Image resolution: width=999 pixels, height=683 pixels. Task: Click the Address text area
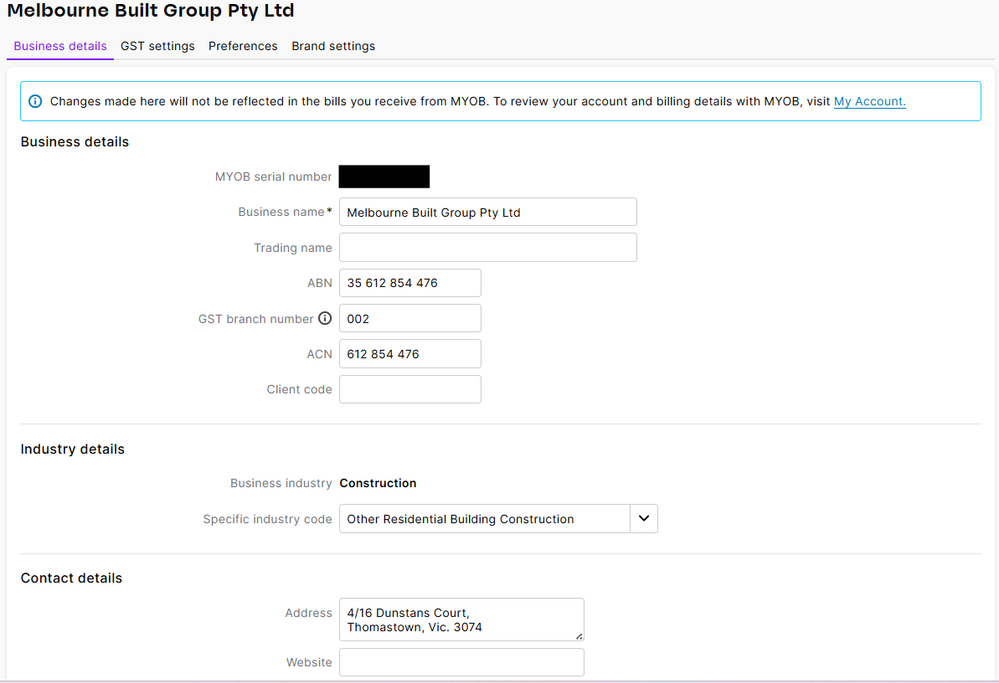pyautogui.click(x=460, y=620)
